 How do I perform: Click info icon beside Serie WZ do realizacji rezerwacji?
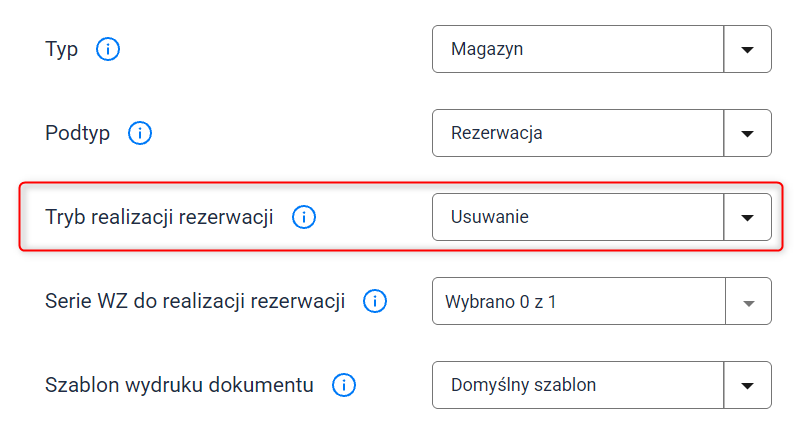[375, 301]
